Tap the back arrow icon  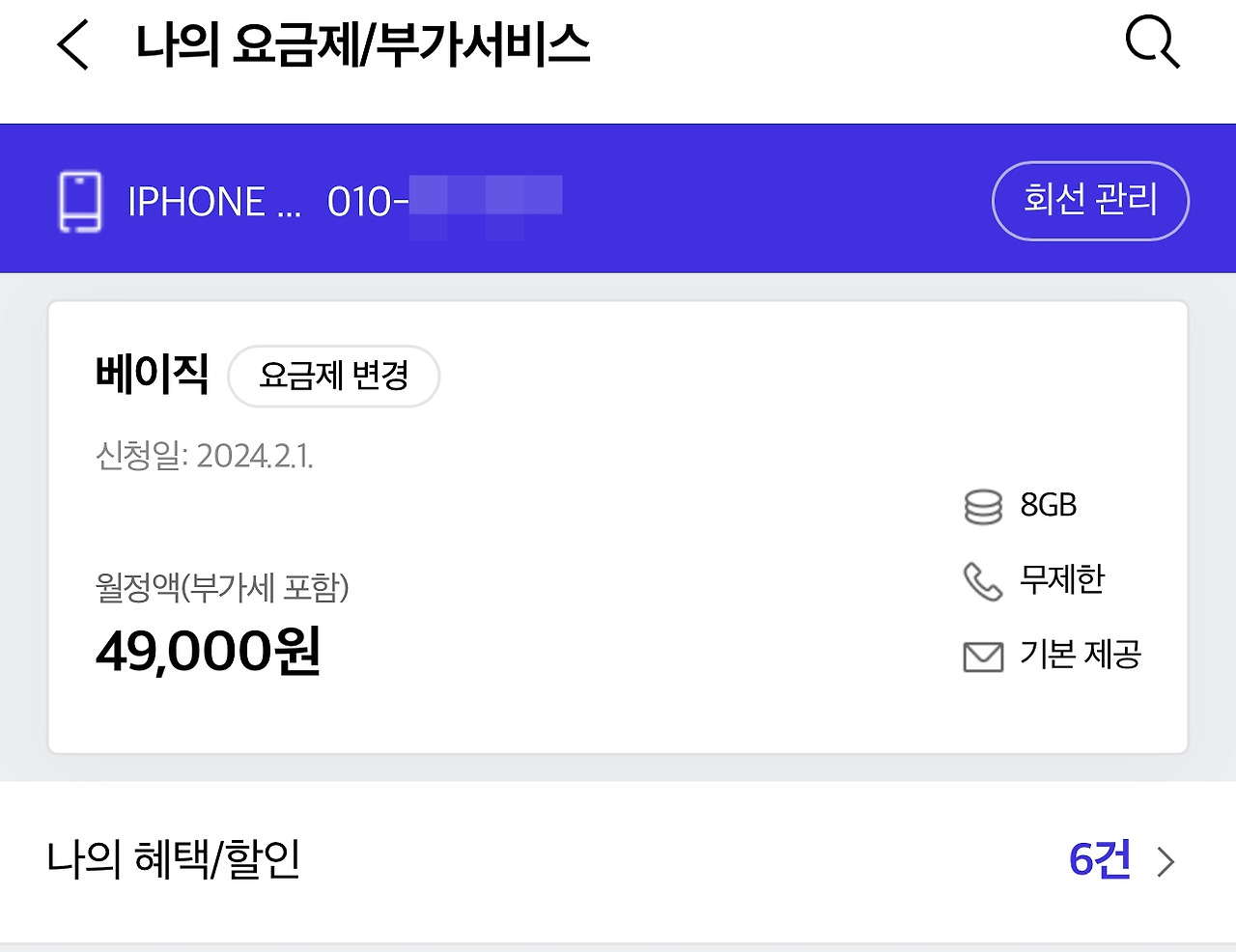(x=72, y=44)
